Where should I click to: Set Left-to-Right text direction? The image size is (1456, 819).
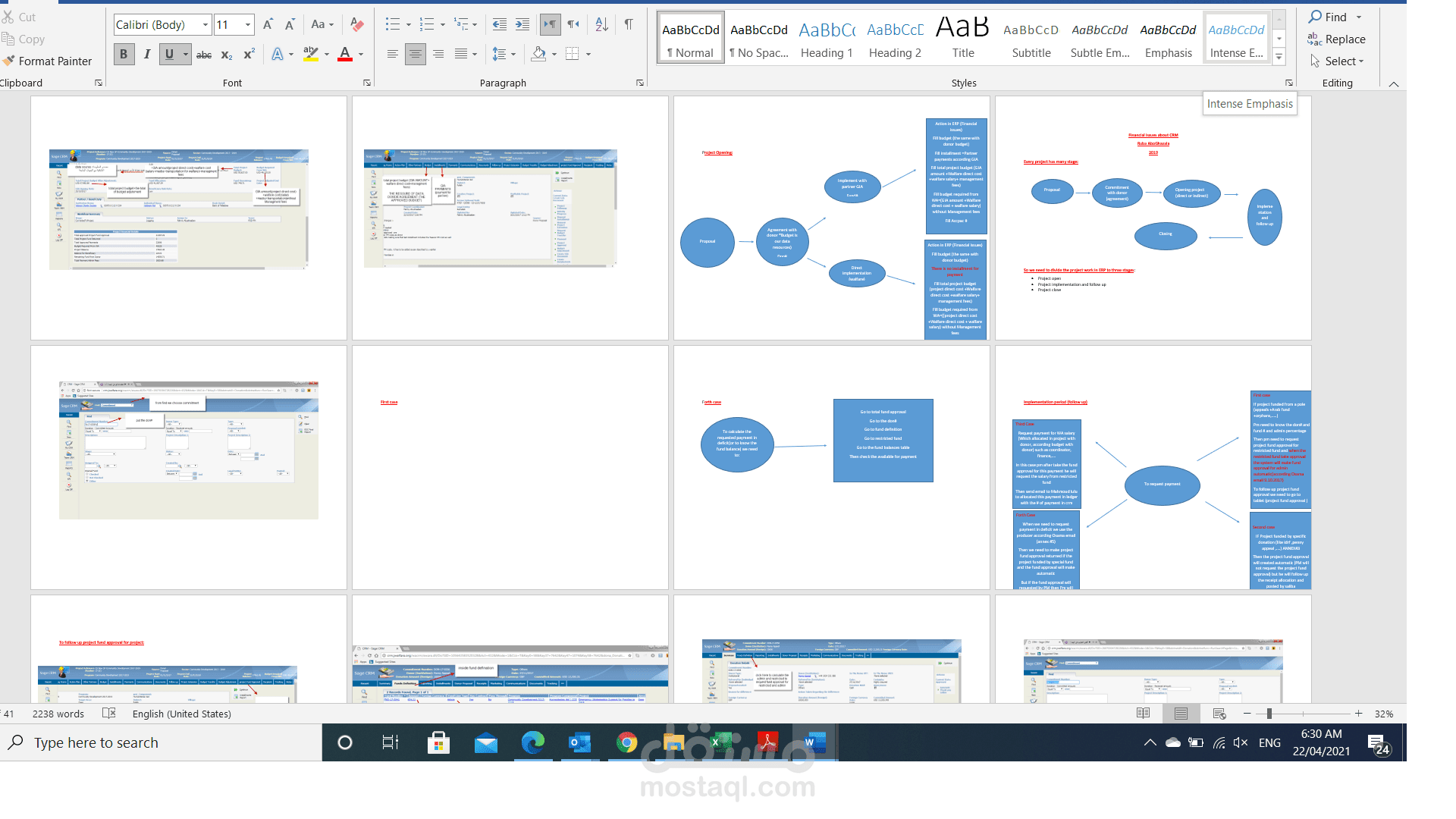tap(551, 24)
